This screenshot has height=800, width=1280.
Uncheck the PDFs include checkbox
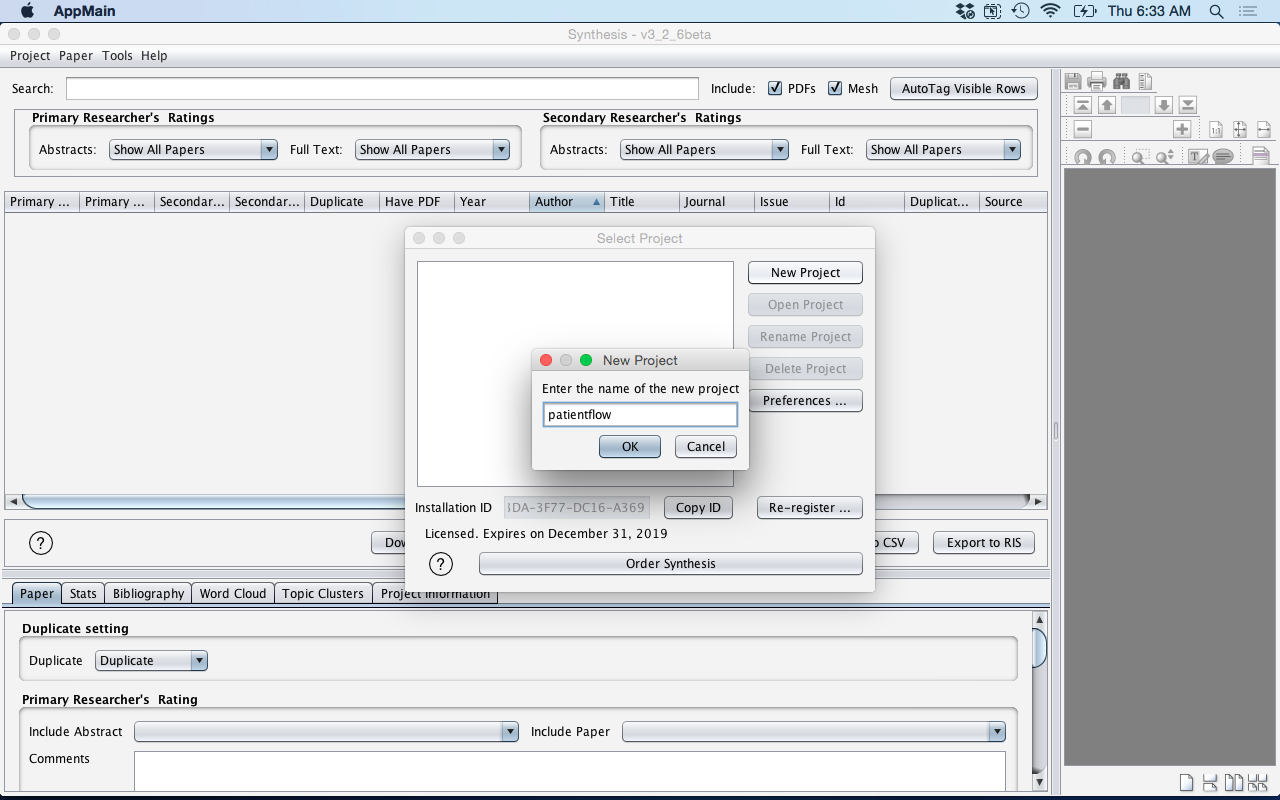(775, 88)
